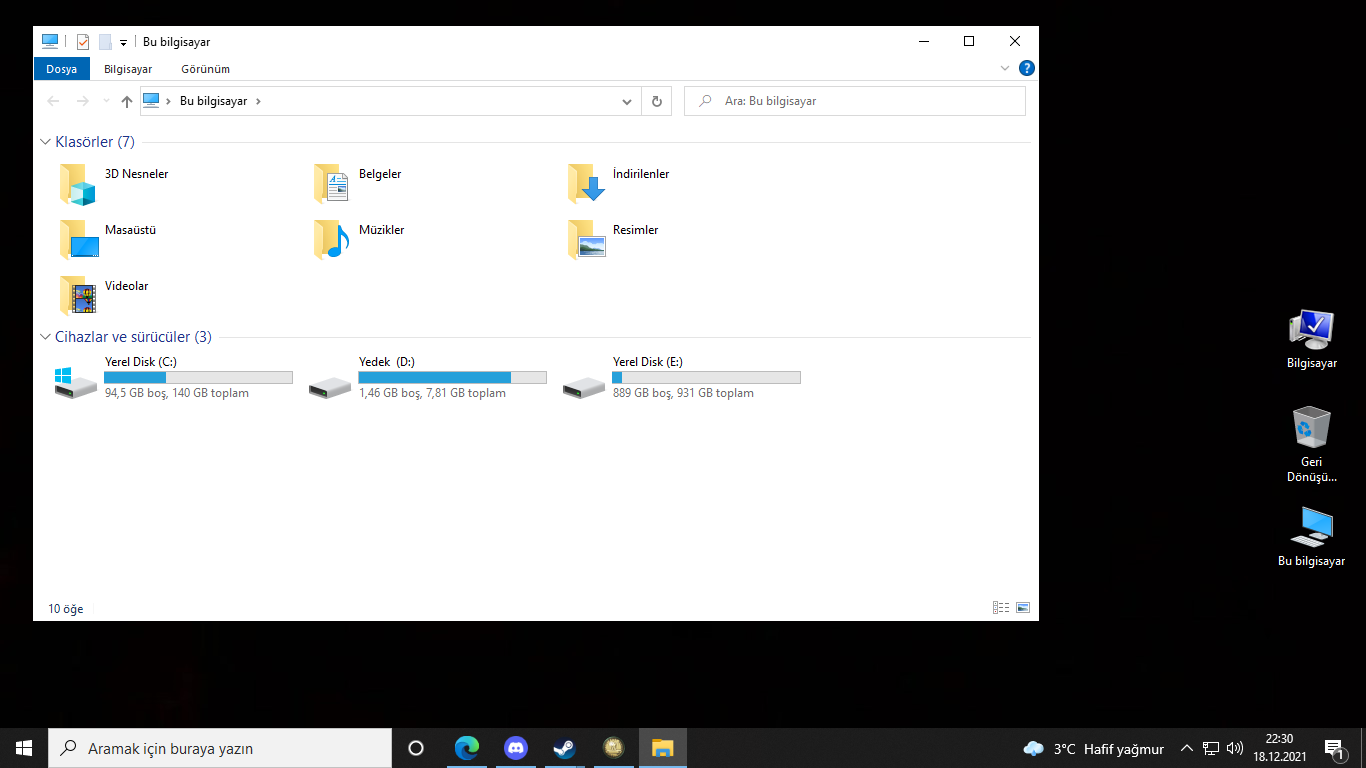Switch to details view in status bar
This screenshot has width=1366, height=768.
(x=1001, y=608)
